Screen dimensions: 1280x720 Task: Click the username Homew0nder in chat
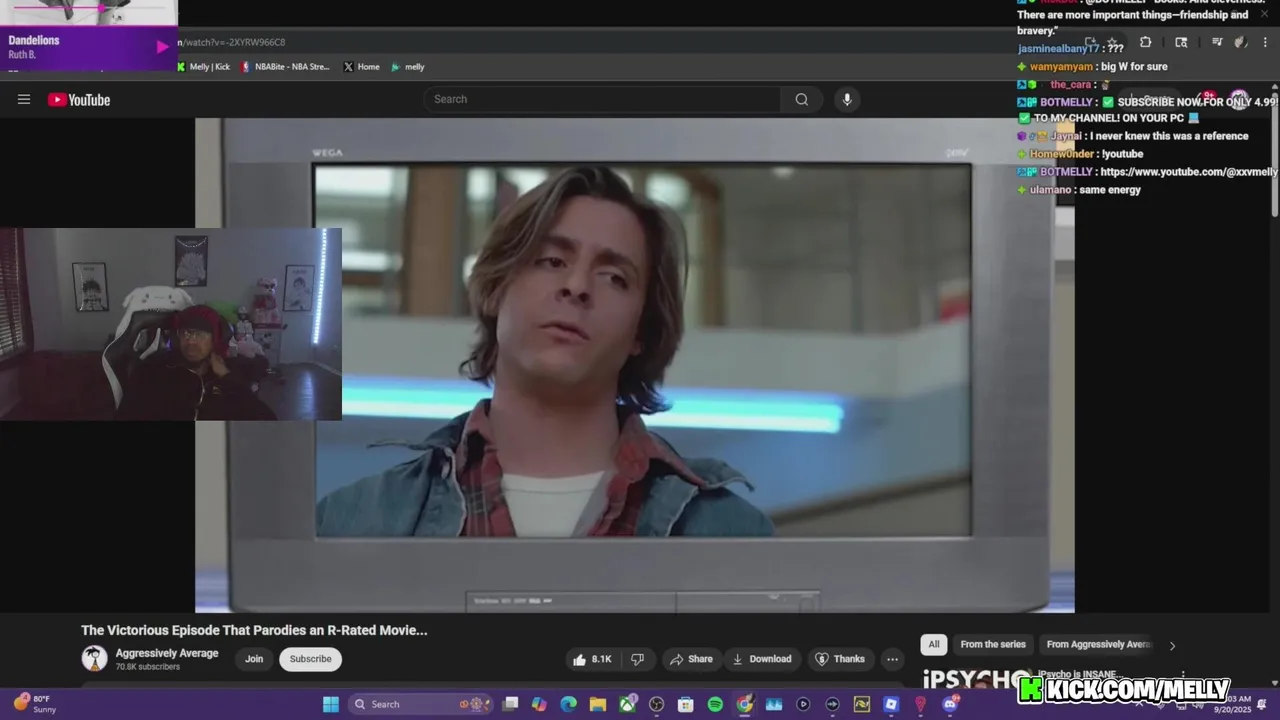1062,154
